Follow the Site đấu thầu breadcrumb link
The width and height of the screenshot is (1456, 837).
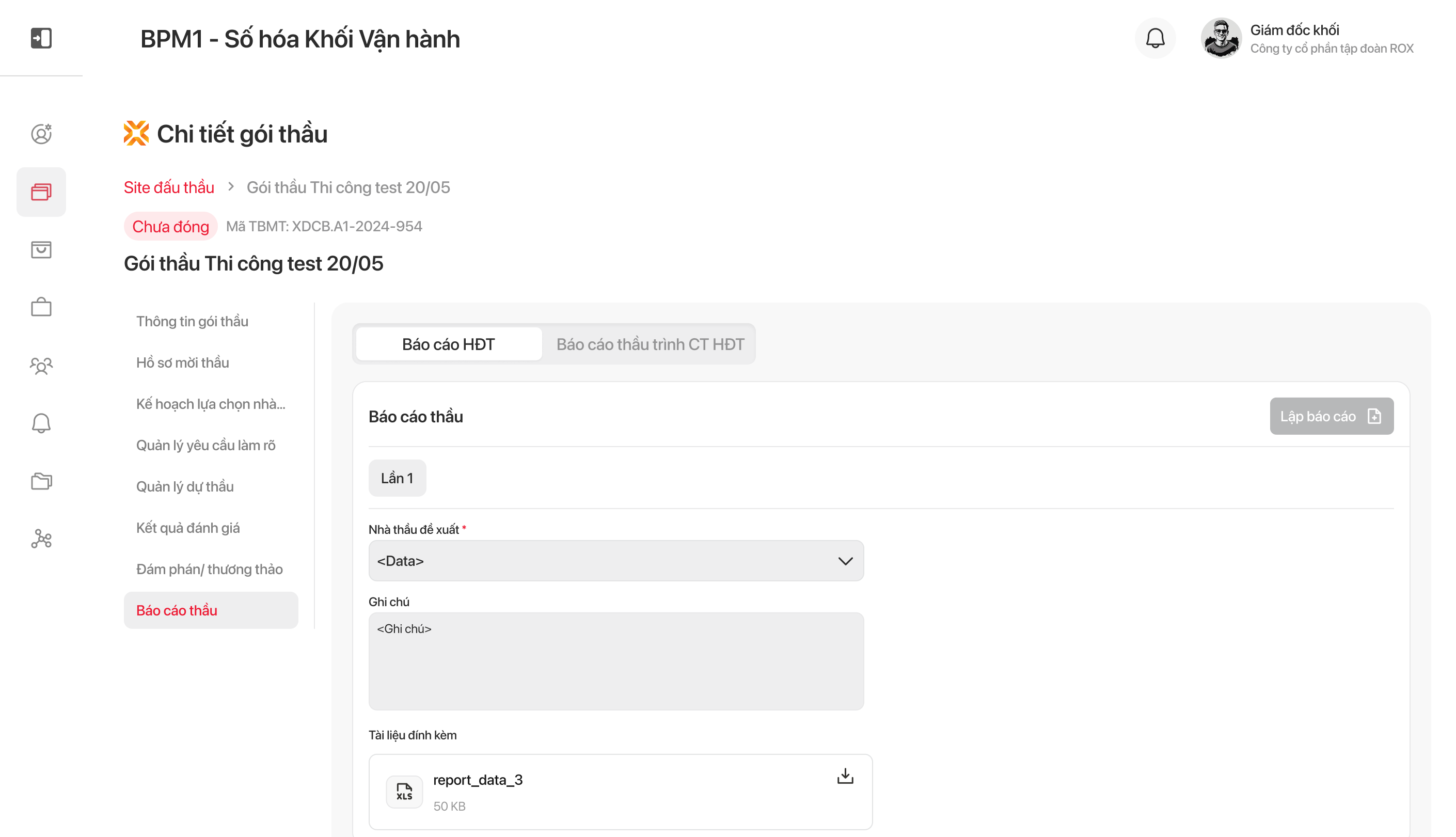point(168,187)
